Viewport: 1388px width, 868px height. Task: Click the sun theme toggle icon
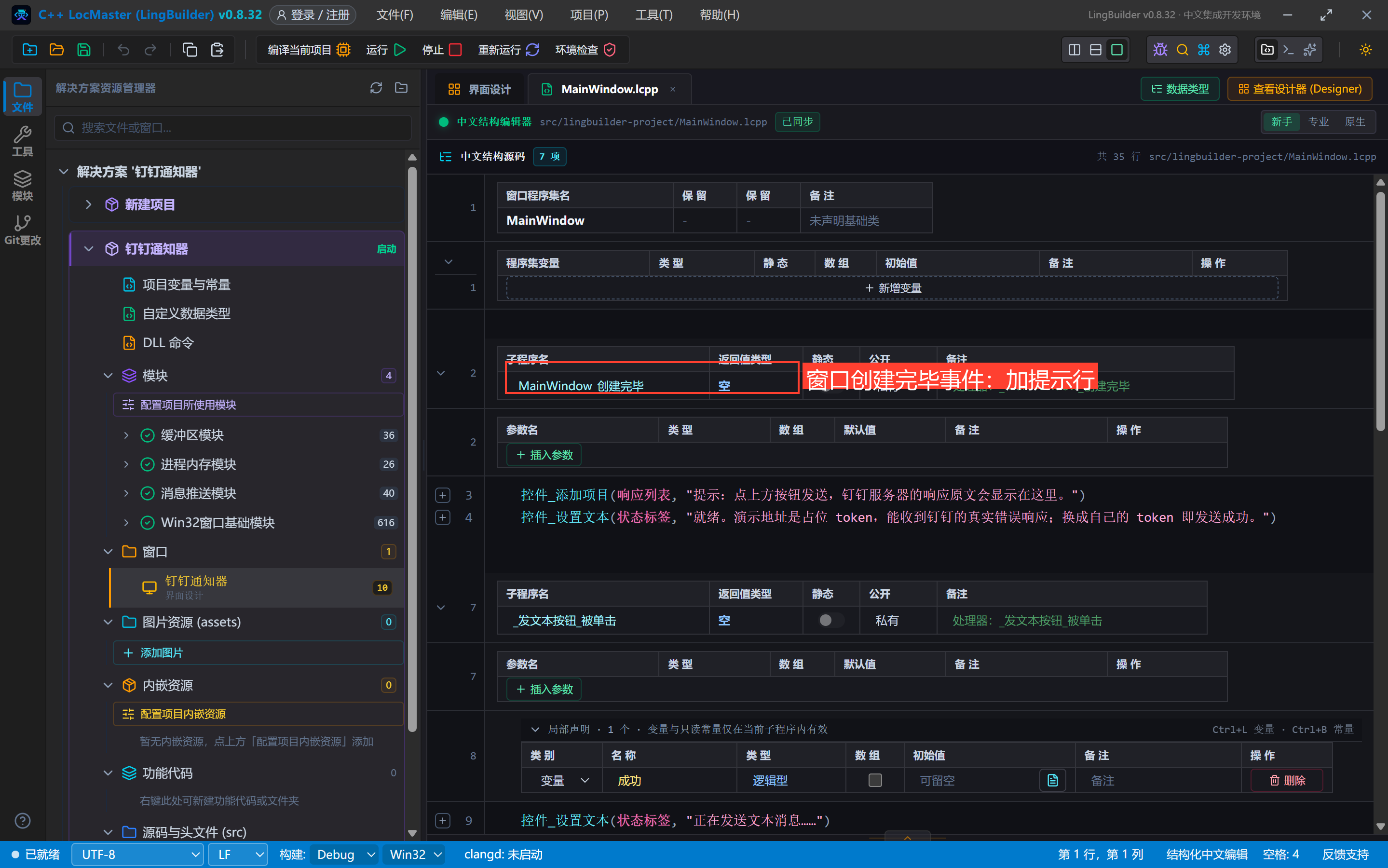tap(1365, 50)
